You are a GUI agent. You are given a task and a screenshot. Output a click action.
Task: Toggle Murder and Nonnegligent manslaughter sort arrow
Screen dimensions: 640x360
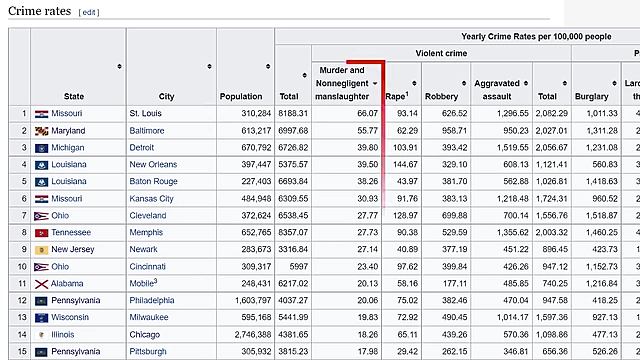[x=375, y=83]
